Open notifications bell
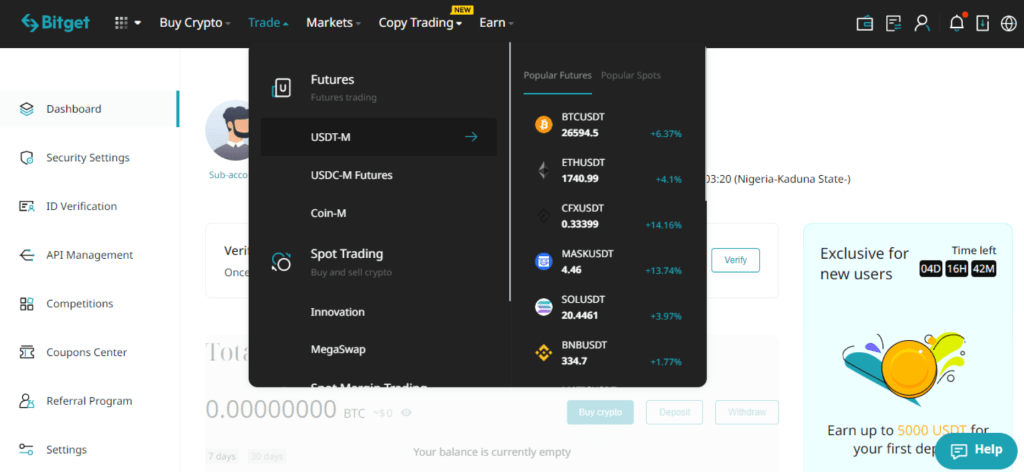 click(957, 23)
